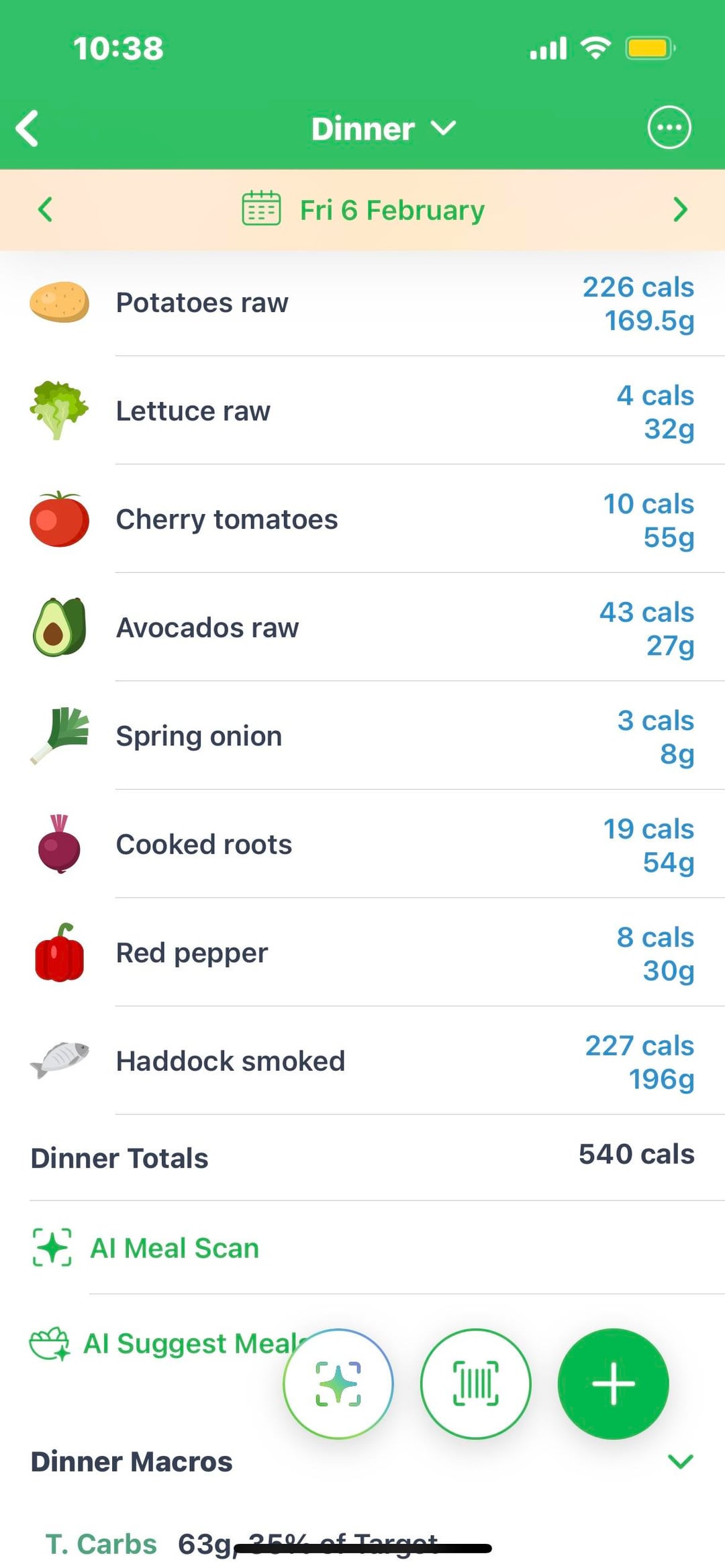Tap the back arrow in header
Screen dimensions: 725x1568
pos(28,128)
